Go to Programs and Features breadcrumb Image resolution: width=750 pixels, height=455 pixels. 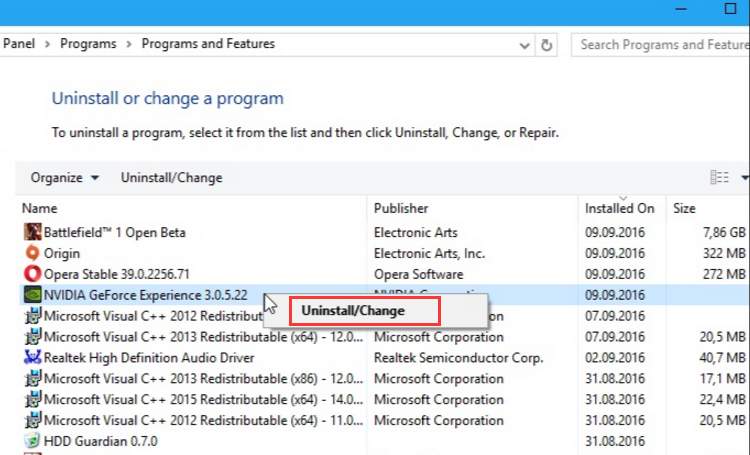tap(208, 44)
